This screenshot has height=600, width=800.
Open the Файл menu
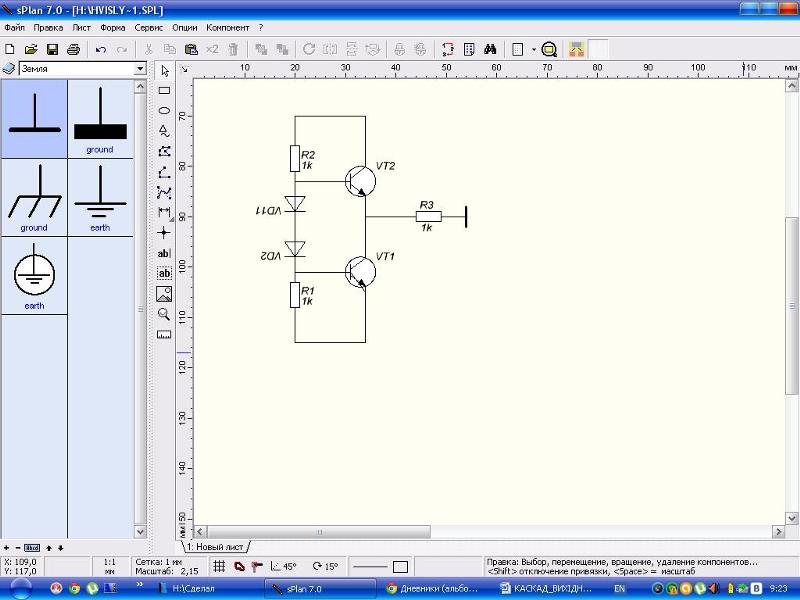tap(14, 28)
